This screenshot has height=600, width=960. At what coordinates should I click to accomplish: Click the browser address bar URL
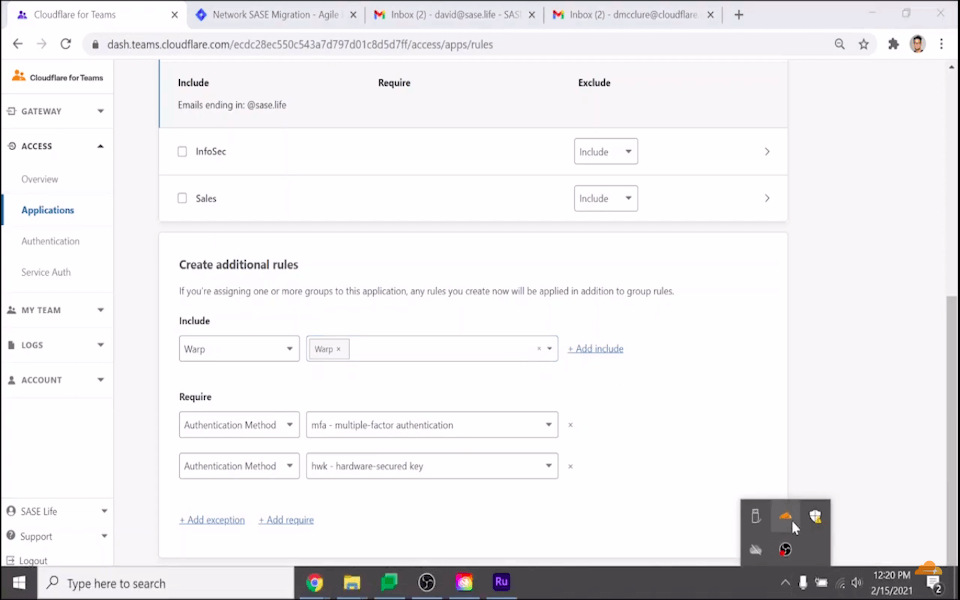pyautogui.click(x=300, y=44)
